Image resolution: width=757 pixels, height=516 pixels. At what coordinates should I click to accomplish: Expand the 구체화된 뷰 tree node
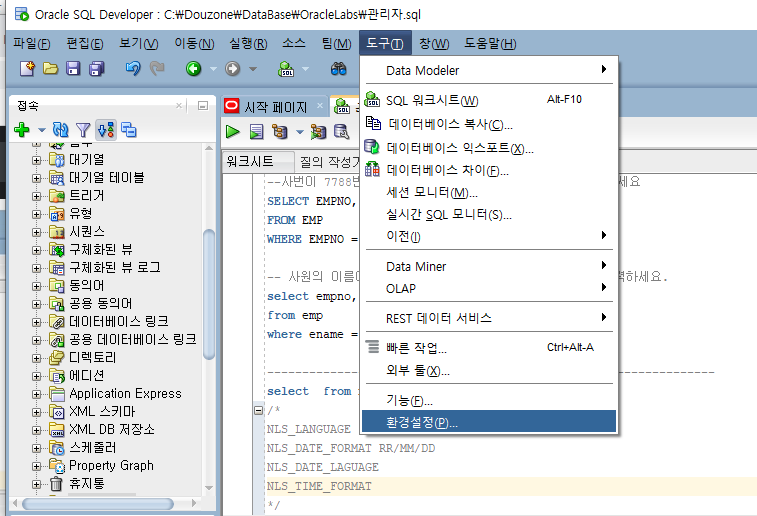[x=37, y=250]
